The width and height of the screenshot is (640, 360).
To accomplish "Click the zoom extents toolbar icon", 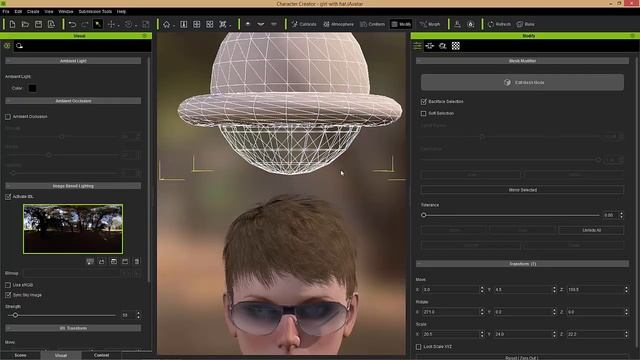I will (223, 24).
